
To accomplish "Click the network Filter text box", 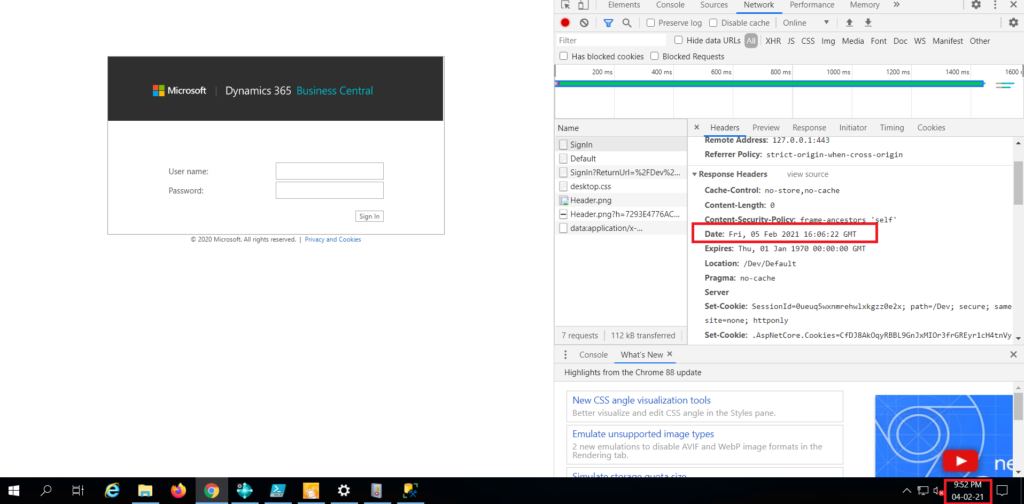I will [611, 40].
